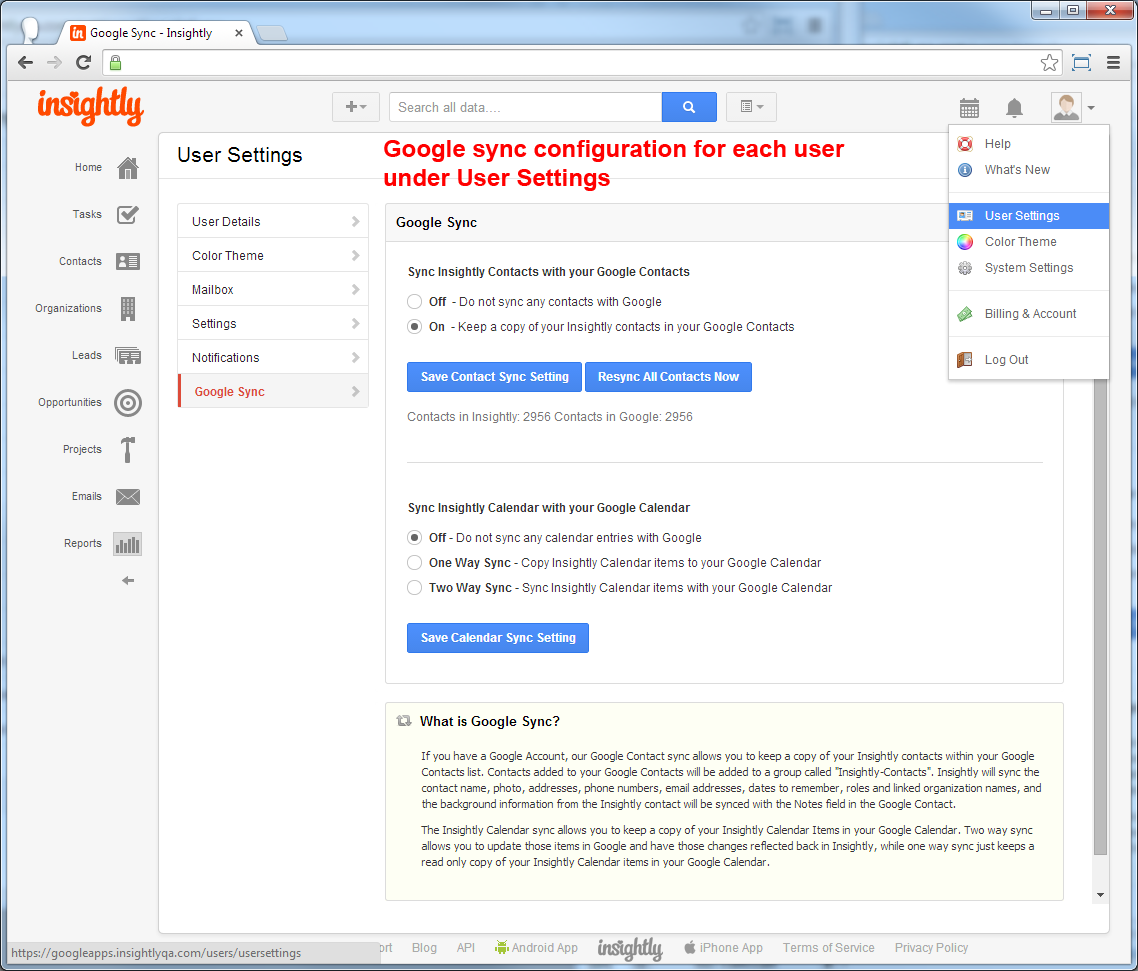Open notifications bell icon
The height and width of the screenshot is (971, 1138).
pyautogui.click(x=1015, y=108)
